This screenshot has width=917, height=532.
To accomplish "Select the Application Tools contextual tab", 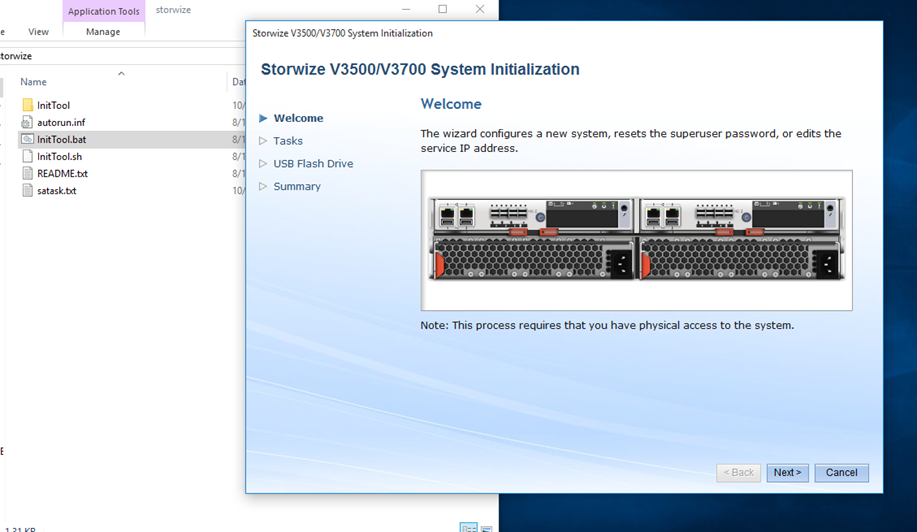I will (103, 11).
